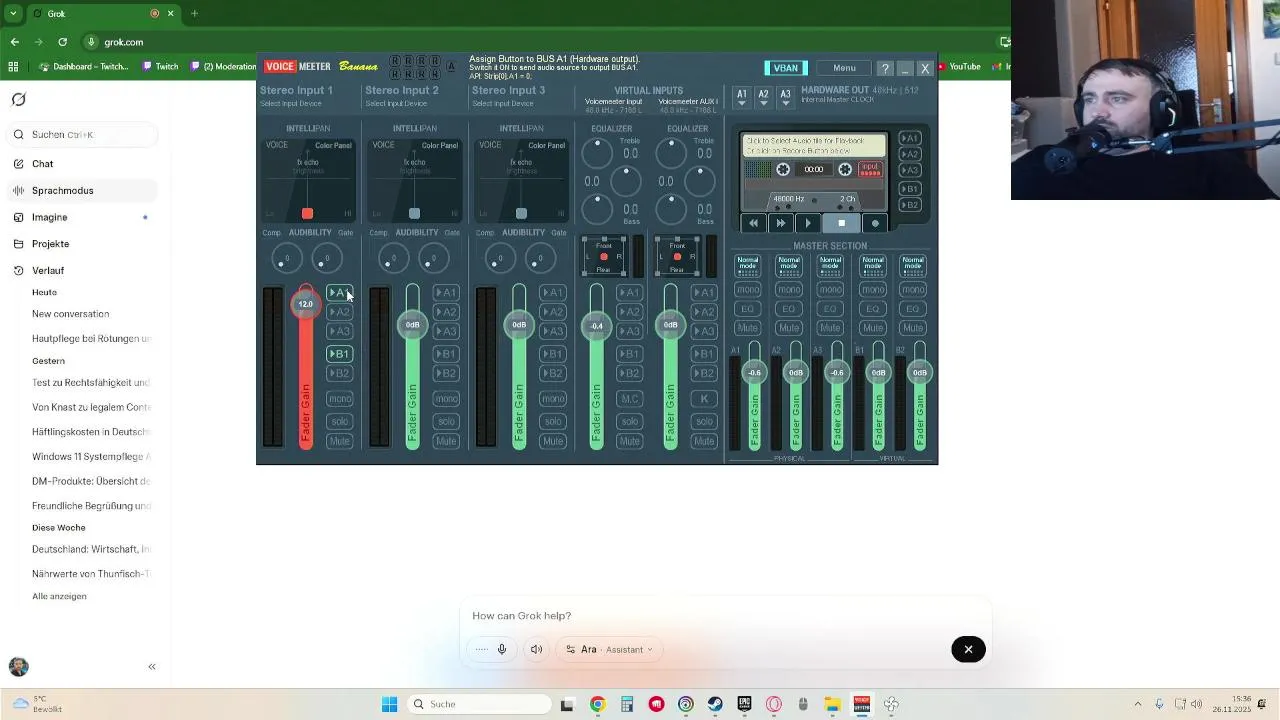The height and width of the screenshot is (720, 1280).
Task: Click the A1 bus Normal mode selector
Action: click(748, 265)
